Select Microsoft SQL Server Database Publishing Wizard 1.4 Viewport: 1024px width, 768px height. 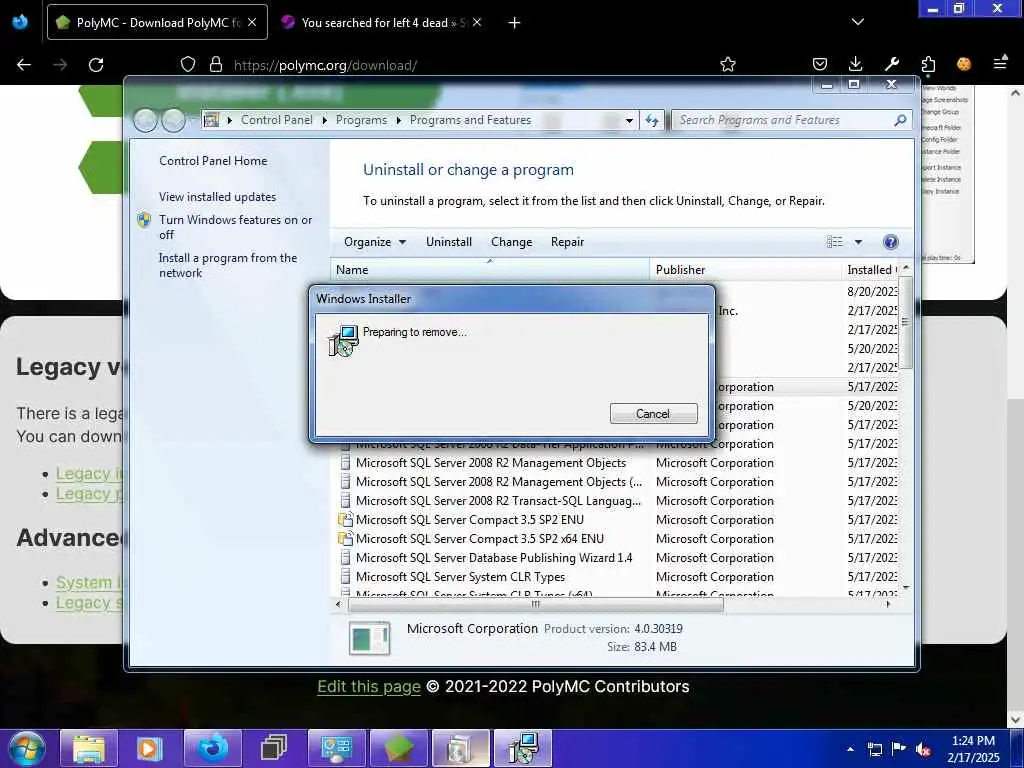pyautogui.click(x=494, y=558)
